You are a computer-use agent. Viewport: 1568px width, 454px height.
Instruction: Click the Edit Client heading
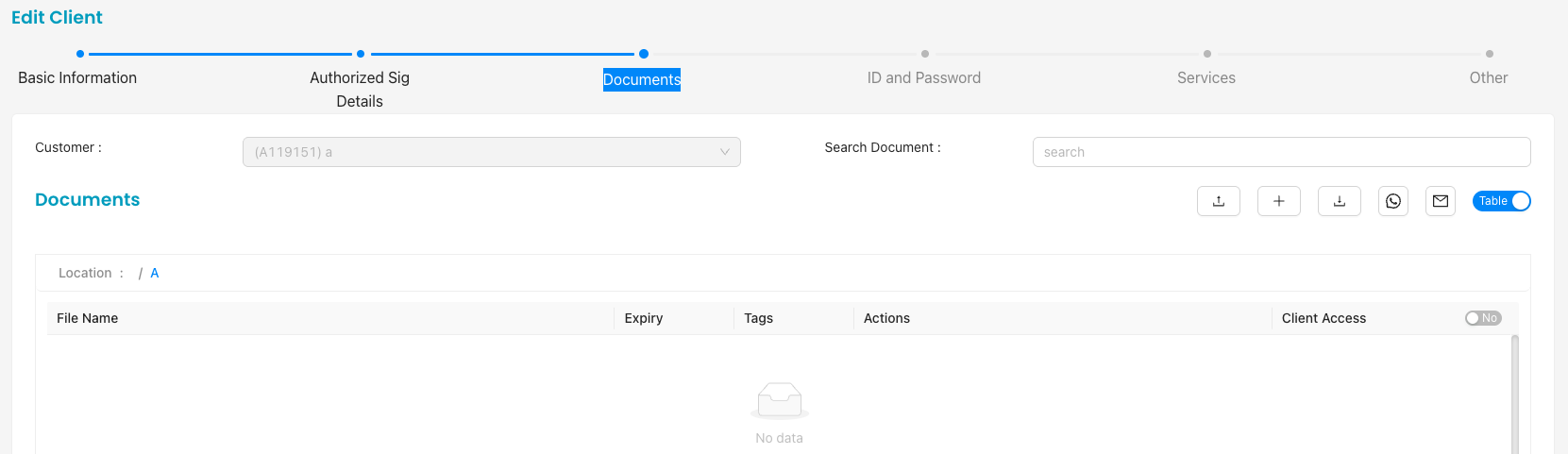click(57, 17)
